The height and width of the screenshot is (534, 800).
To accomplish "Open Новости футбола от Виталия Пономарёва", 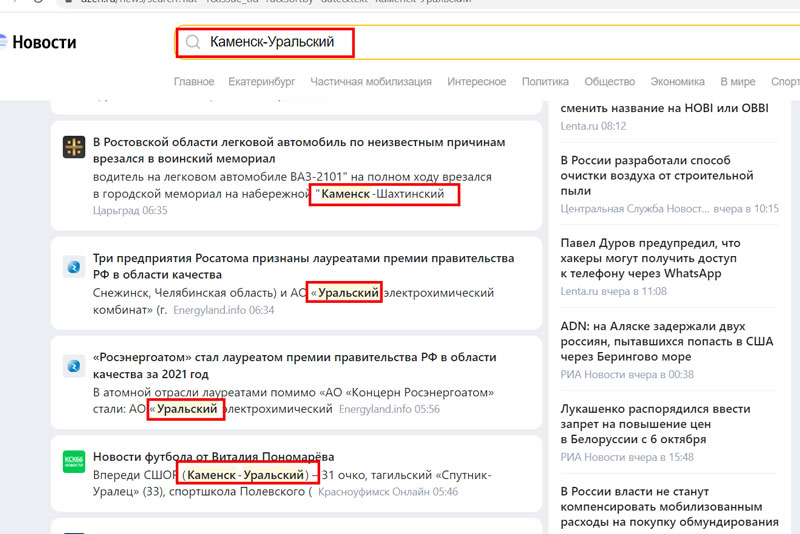I will [214, 456].
